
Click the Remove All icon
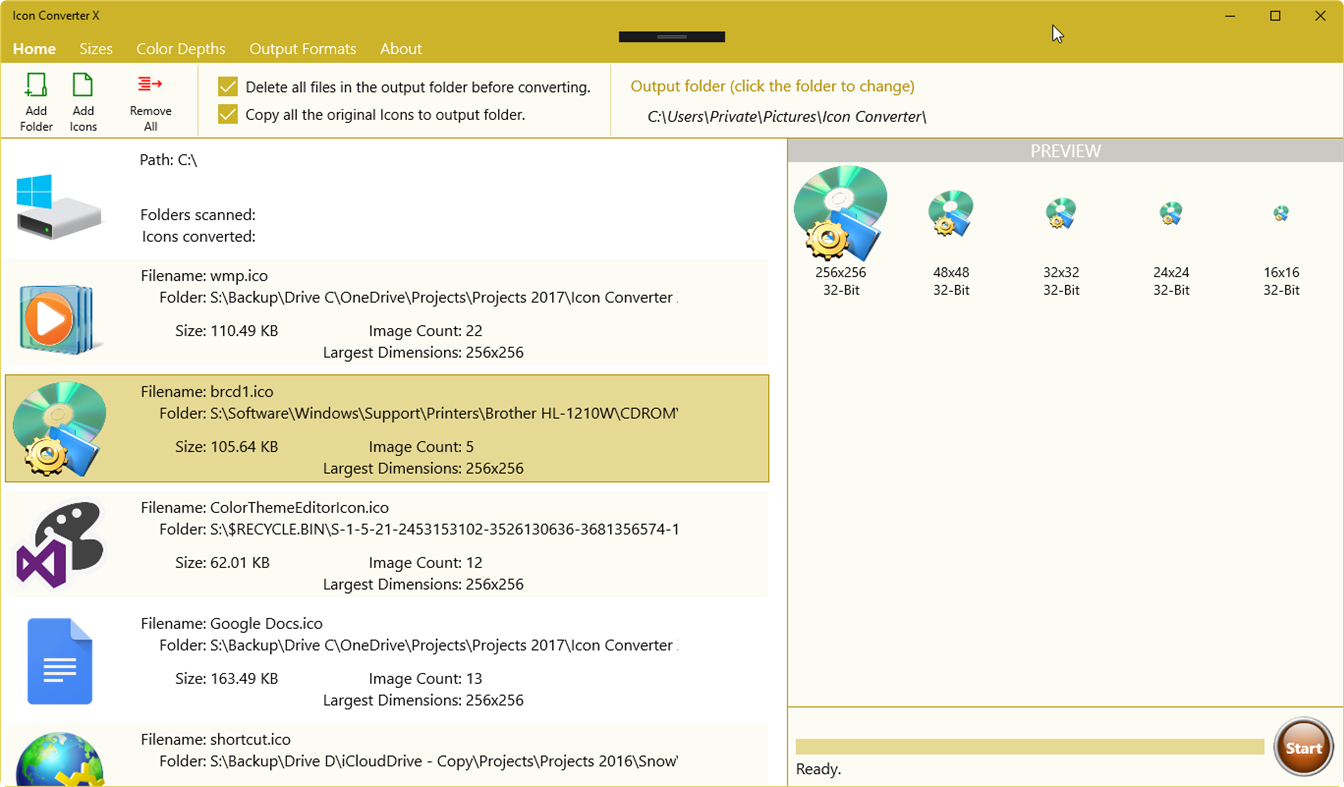coord(150,100)
